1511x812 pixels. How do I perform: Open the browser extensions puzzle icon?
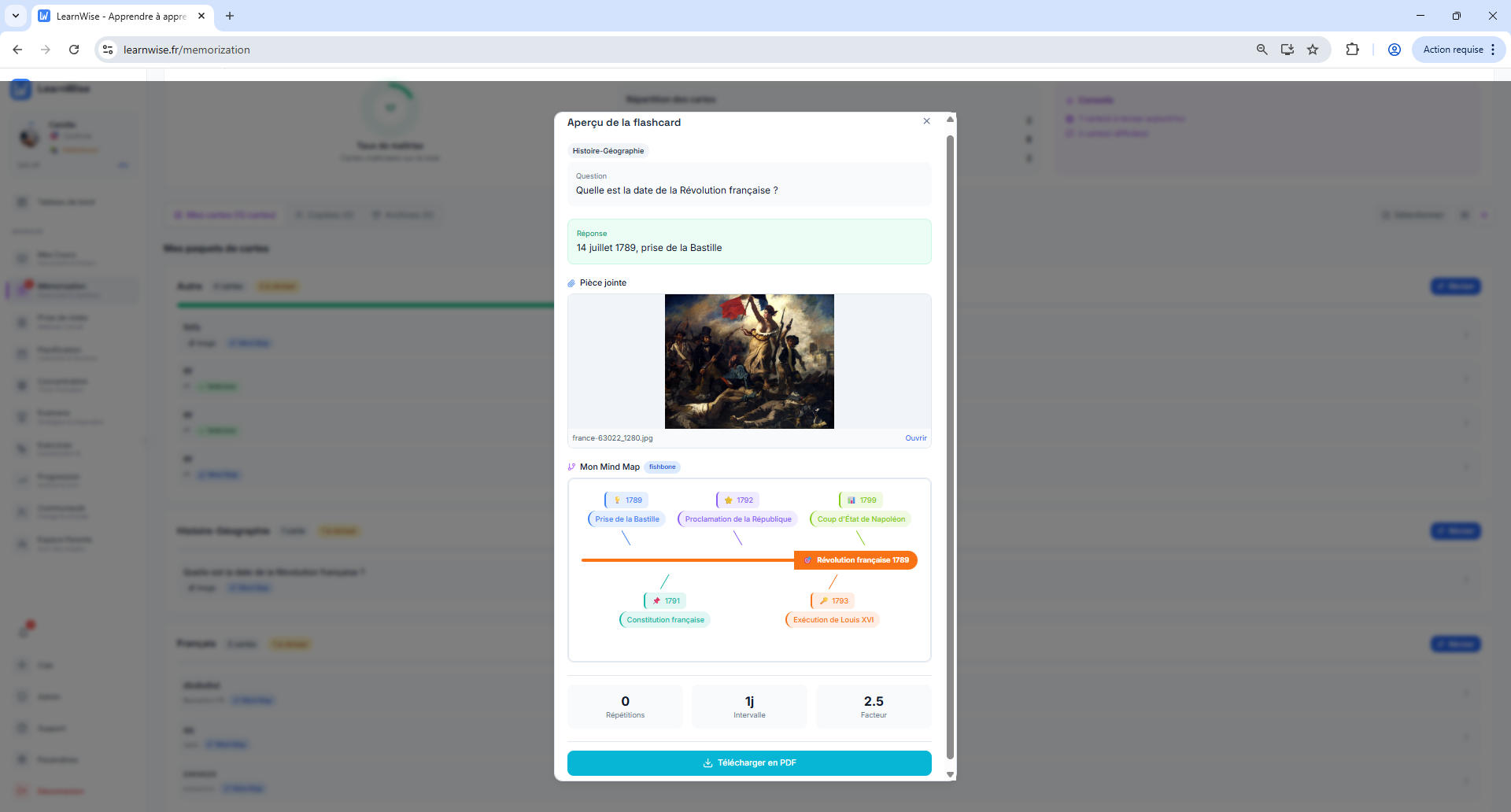(1352, 50)
